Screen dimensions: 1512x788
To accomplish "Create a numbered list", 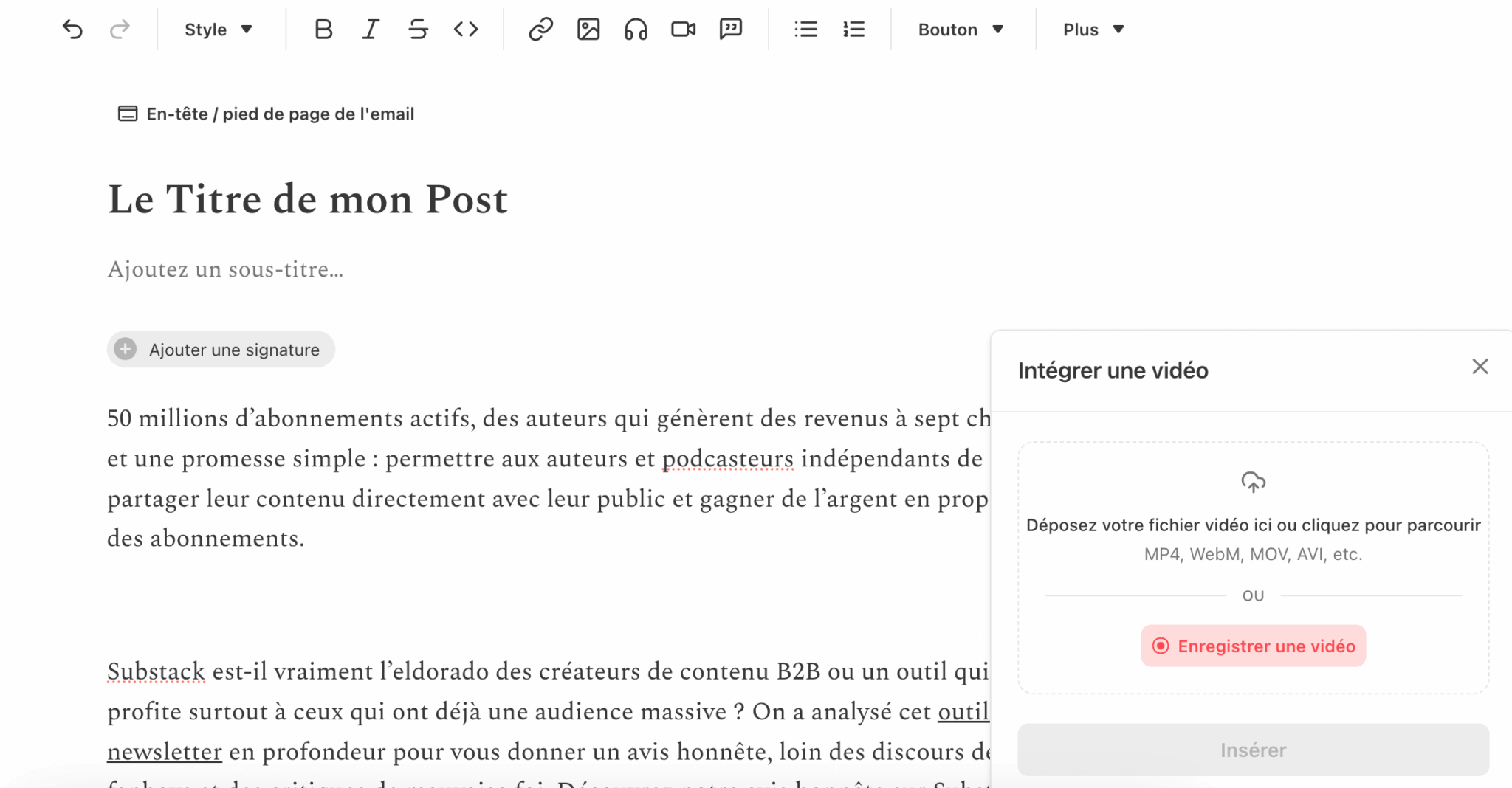I will [853, 30].
